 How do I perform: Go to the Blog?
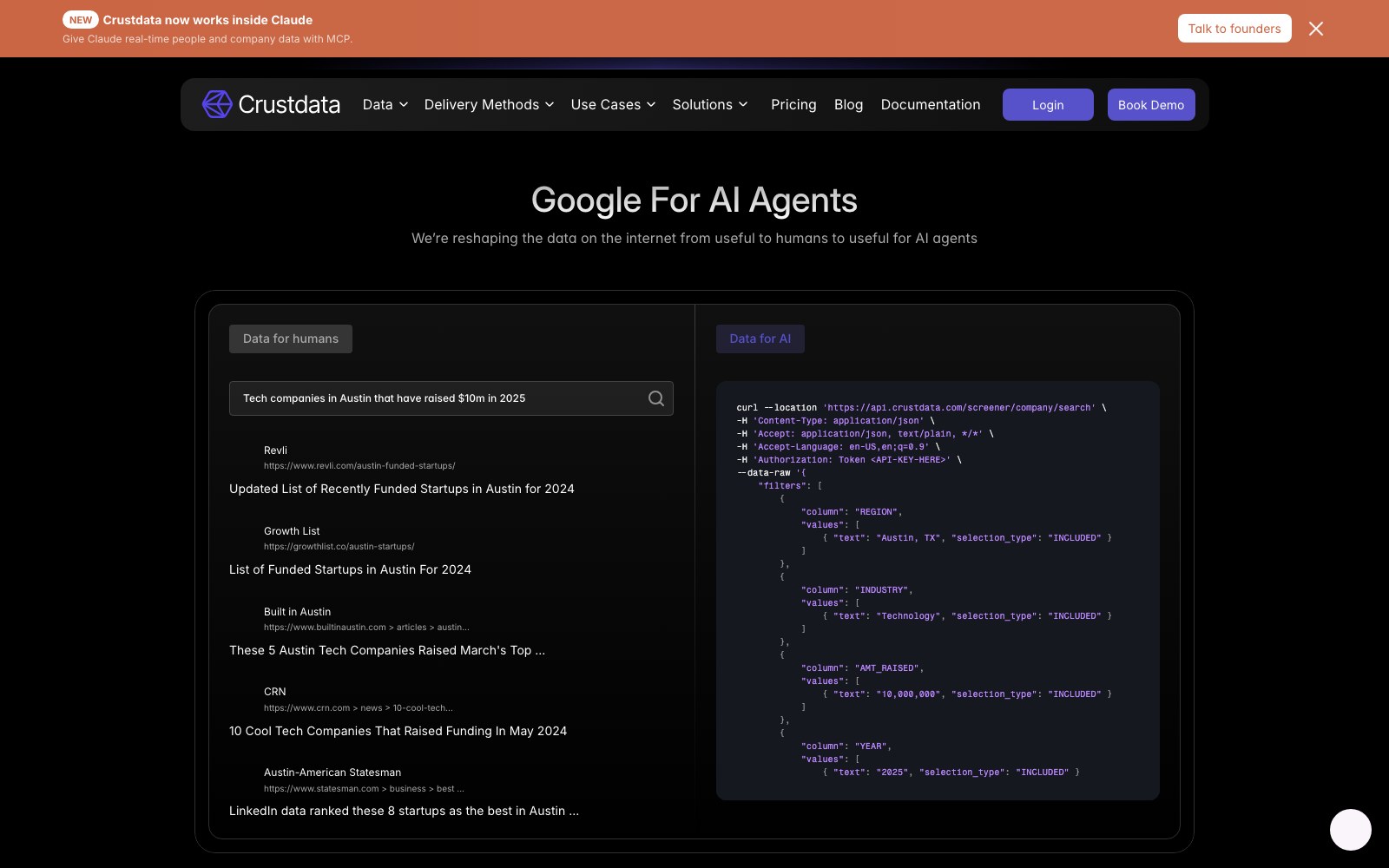(x=848, y=104)
